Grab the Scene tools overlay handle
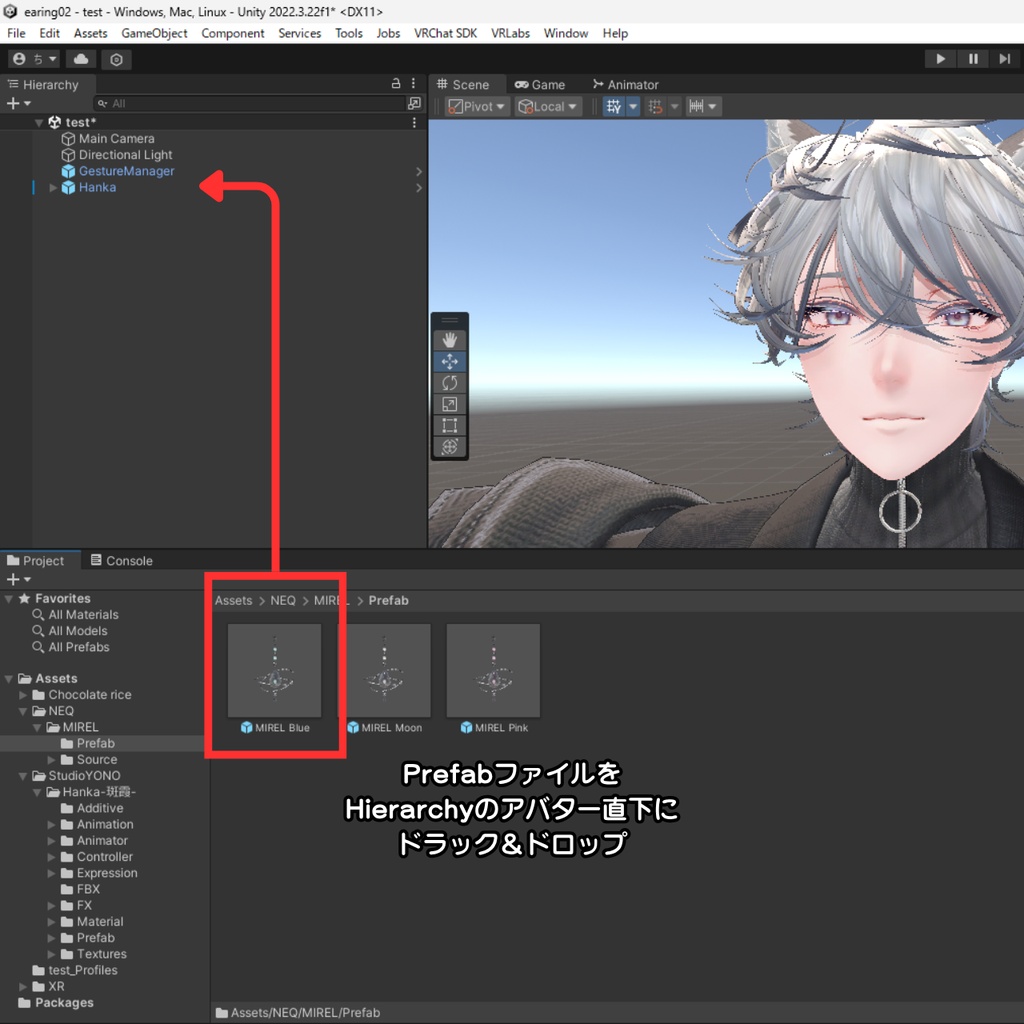The width and height of the screenshot is (1024, 1024). click(449, 320)
